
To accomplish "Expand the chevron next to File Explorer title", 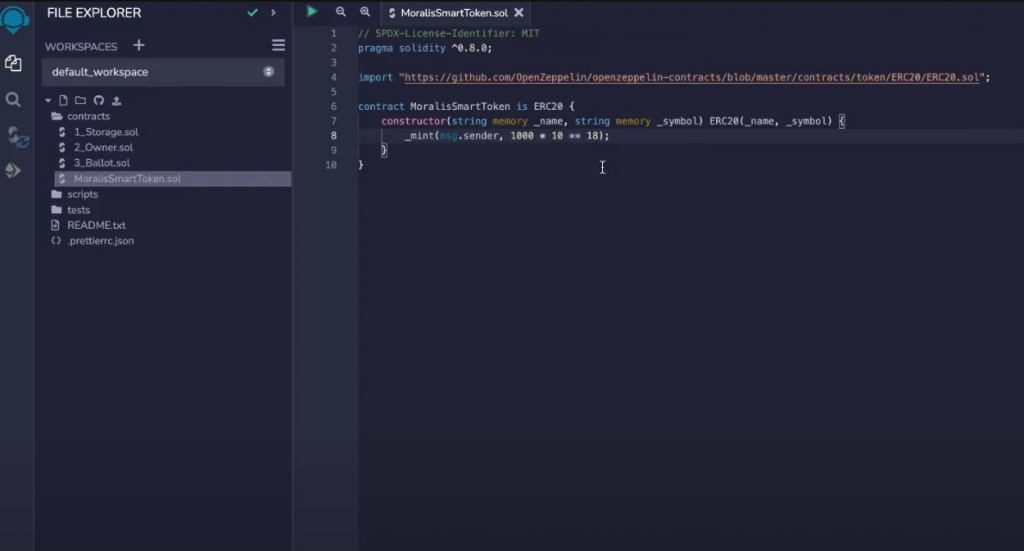I will point(273,12).
